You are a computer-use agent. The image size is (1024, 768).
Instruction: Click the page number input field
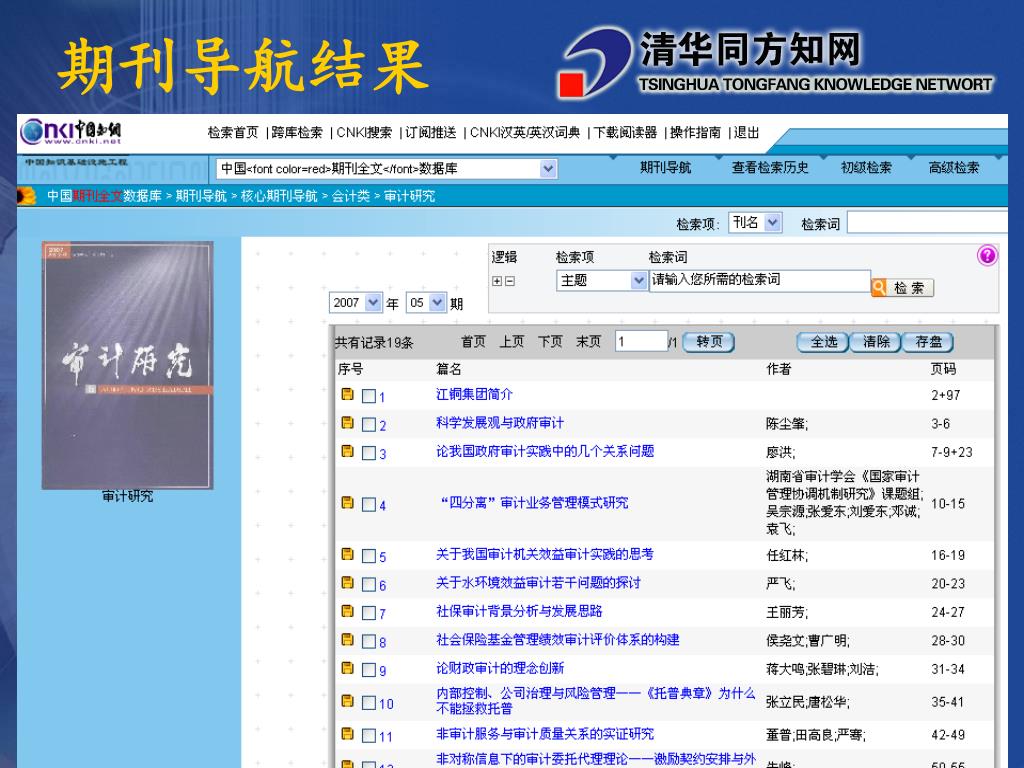click(641, 341)
